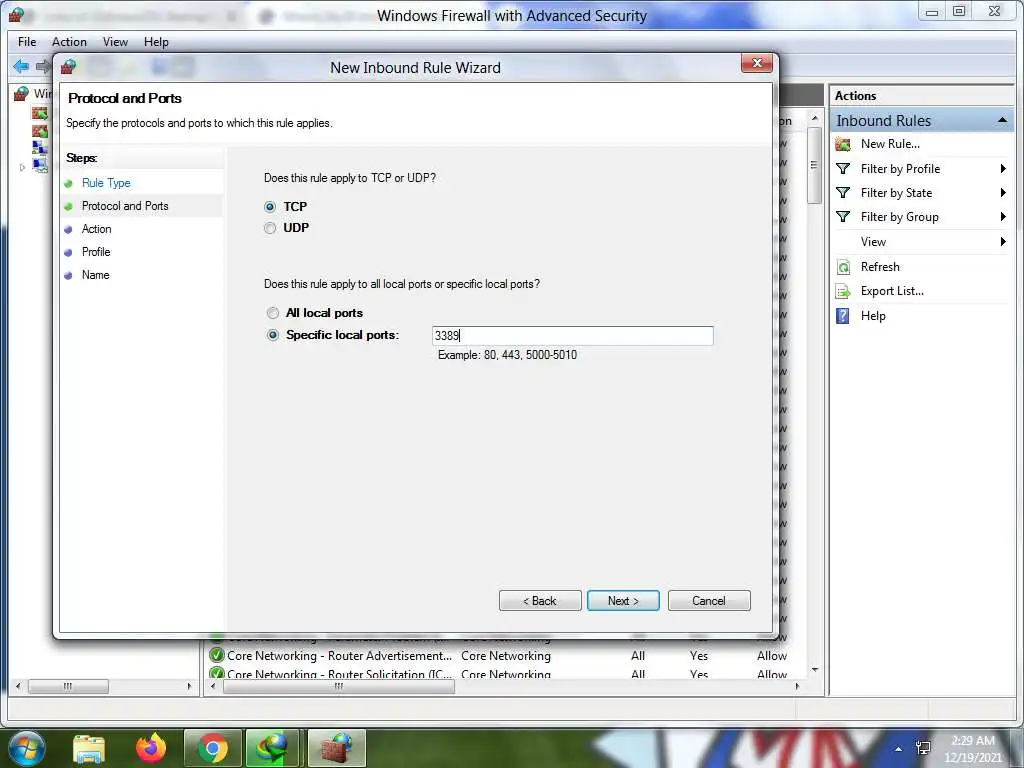This screenshot has height=768, width=1024.
Task: Click the Back button
Action: [540, 601]
